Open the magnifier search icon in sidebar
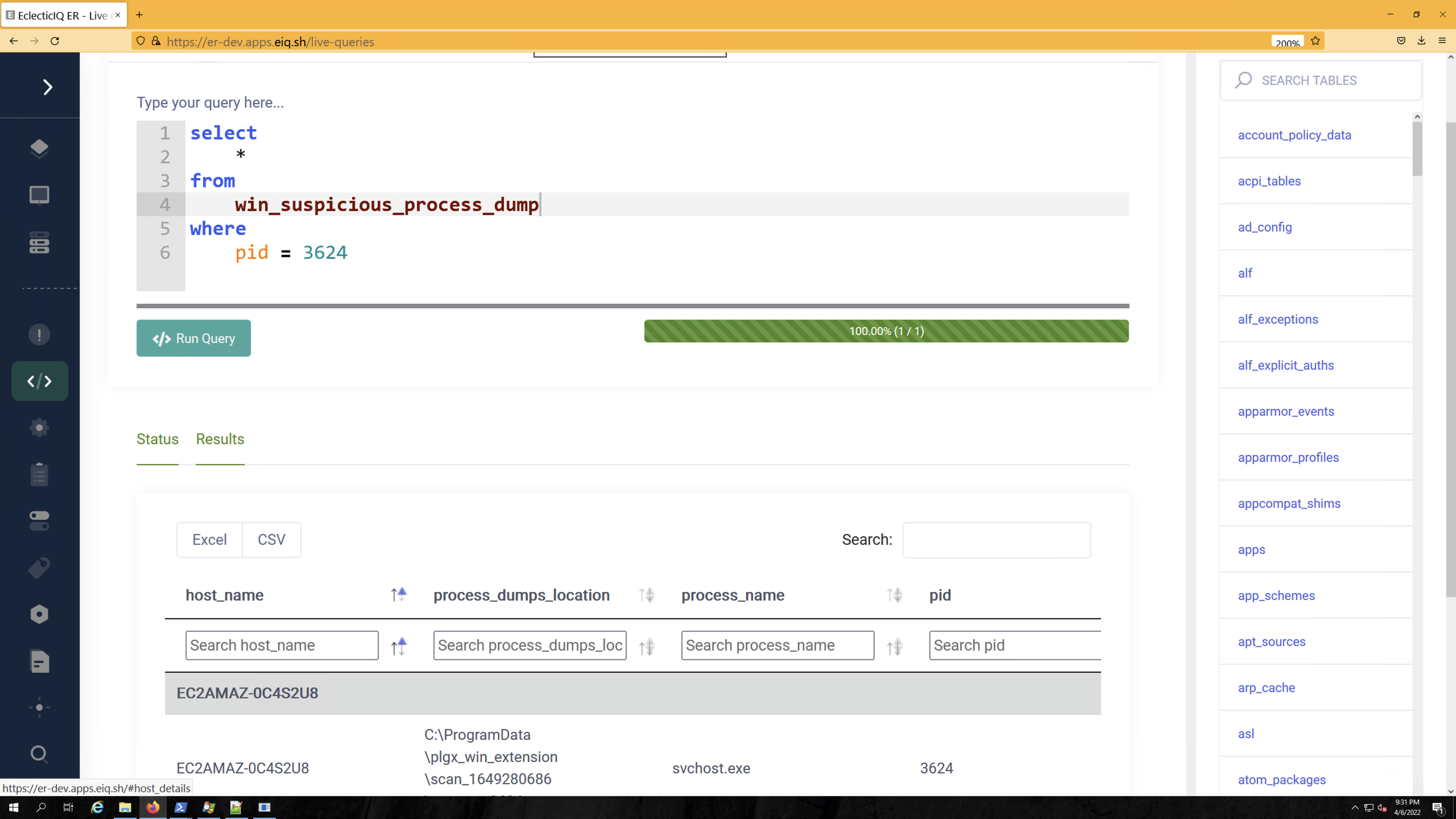Image resolution: width=1456 pixels, height=819 pixels. (39, 754)
